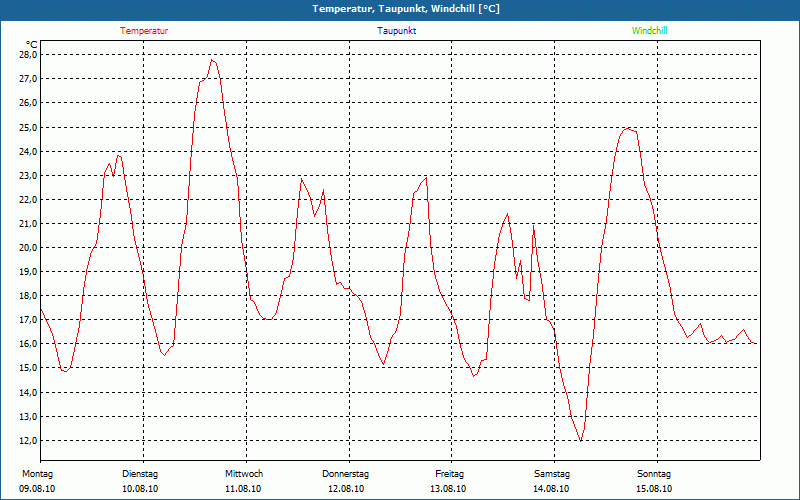The image size is (800, 500).
Task: Select the Donnerstag day label
Action: (345, 474)
